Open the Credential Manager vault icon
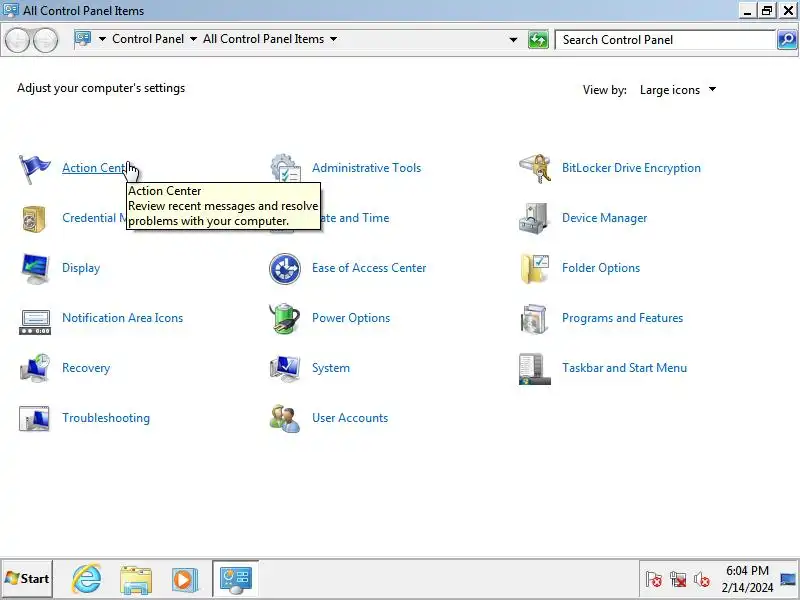 (34, 218)
